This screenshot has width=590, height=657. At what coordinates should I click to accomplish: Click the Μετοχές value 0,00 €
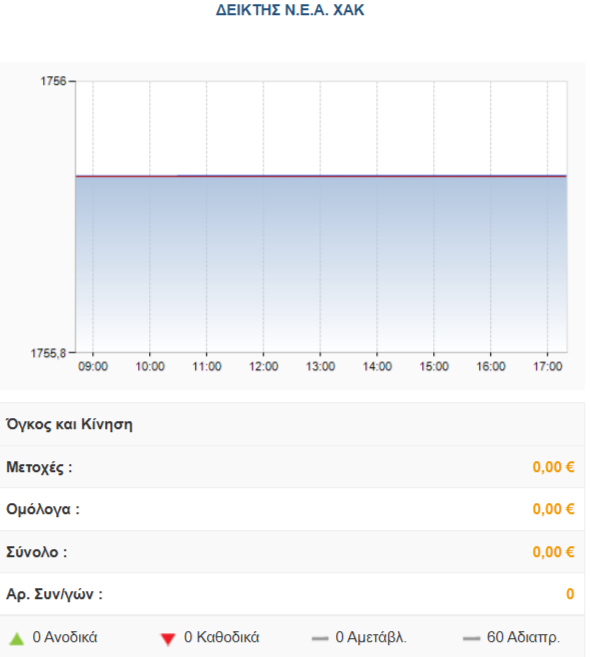[x=553, y=467]
